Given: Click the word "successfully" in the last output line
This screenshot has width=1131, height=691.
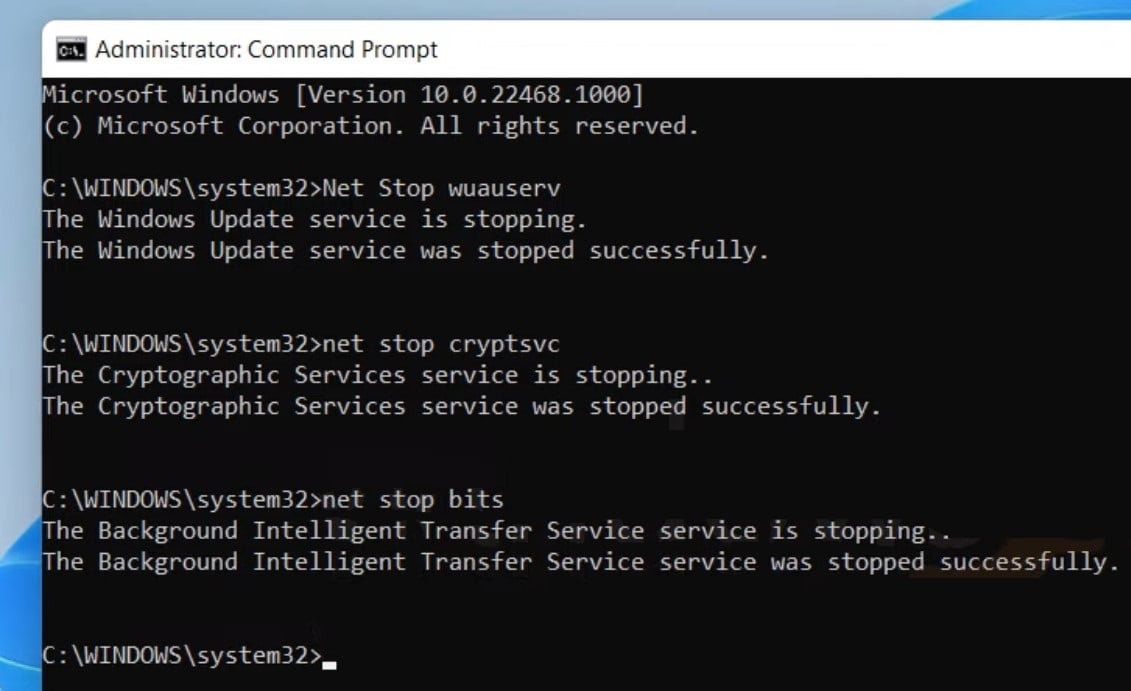Looking at the screenshot, I should click(x=1029, y=561).
